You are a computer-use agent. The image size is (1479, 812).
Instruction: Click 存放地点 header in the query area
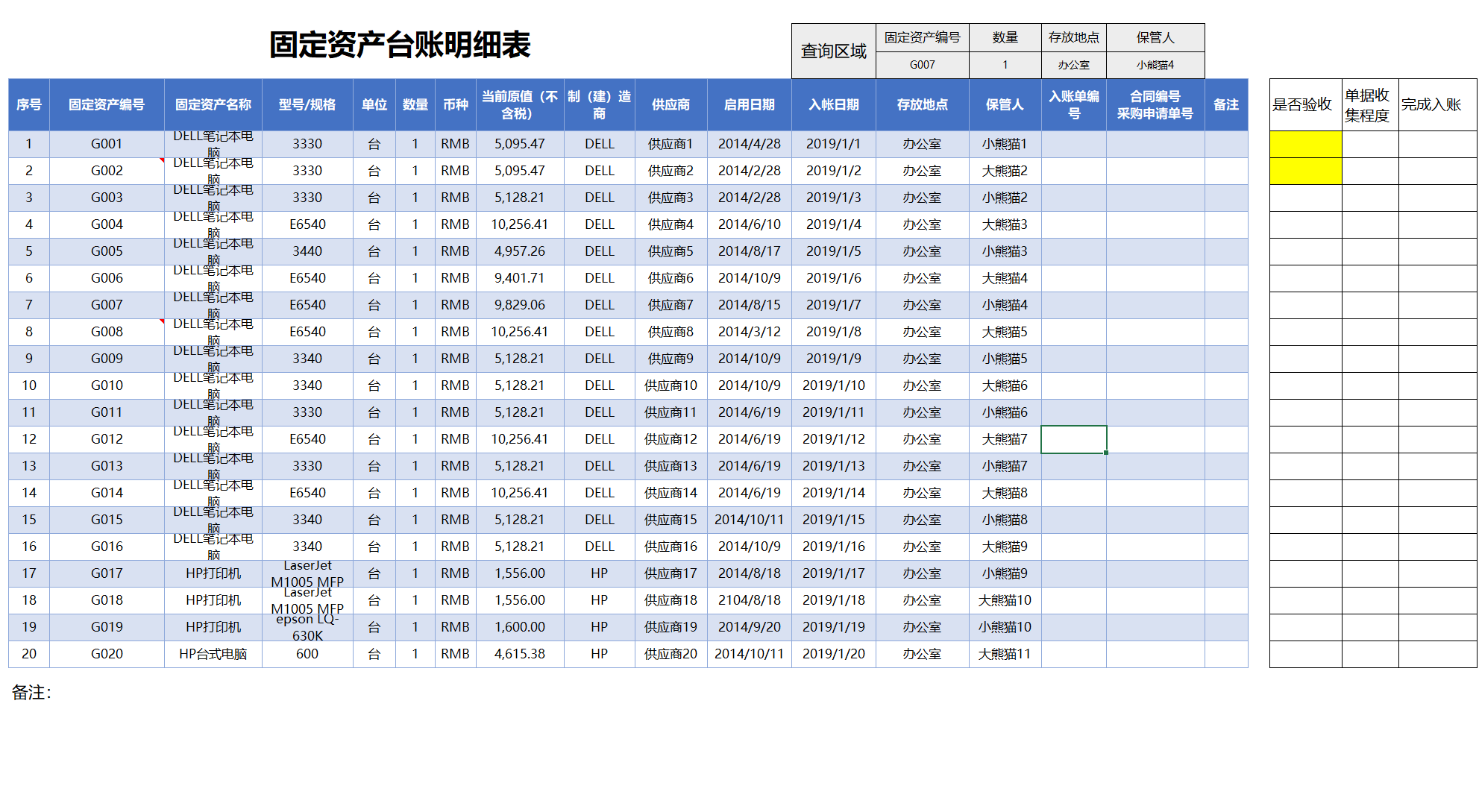click(1074, 37)
